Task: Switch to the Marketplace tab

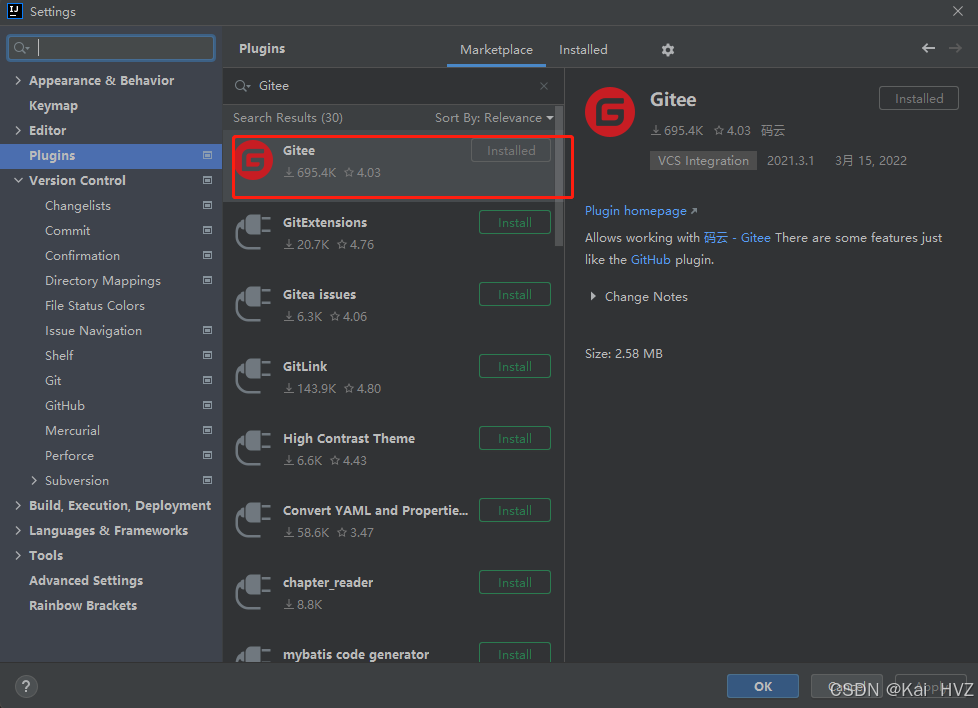Action: point(496,50)
